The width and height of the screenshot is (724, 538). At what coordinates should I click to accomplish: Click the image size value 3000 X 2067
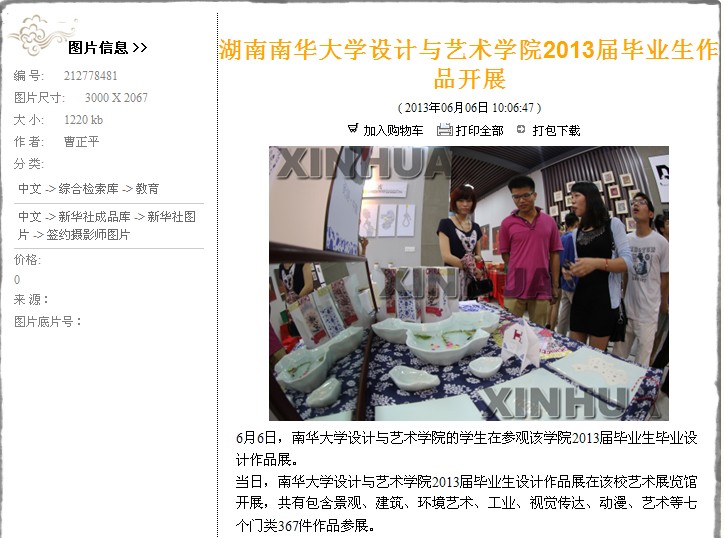pos(116,97)
